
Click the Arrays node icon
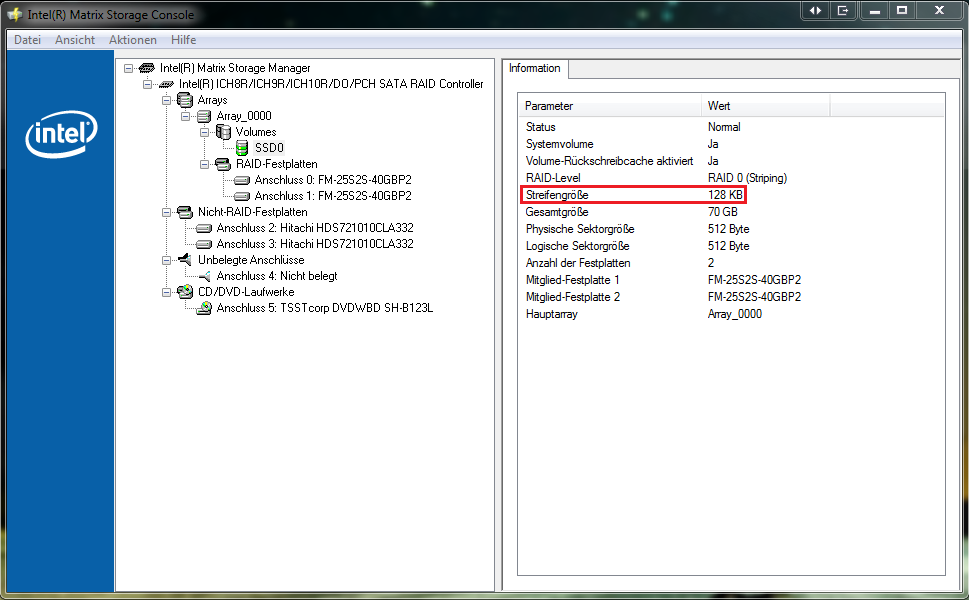coord(185,99)
